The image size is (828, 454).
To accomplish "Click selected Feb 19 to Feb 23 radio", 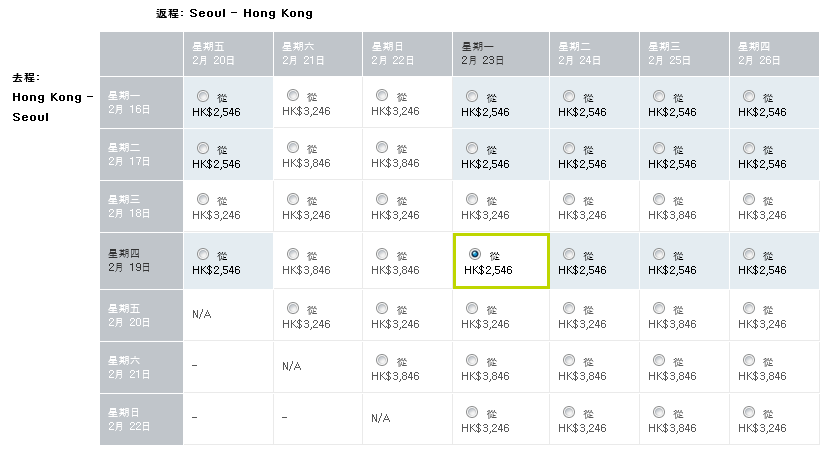I will click(x=475, y=255).
